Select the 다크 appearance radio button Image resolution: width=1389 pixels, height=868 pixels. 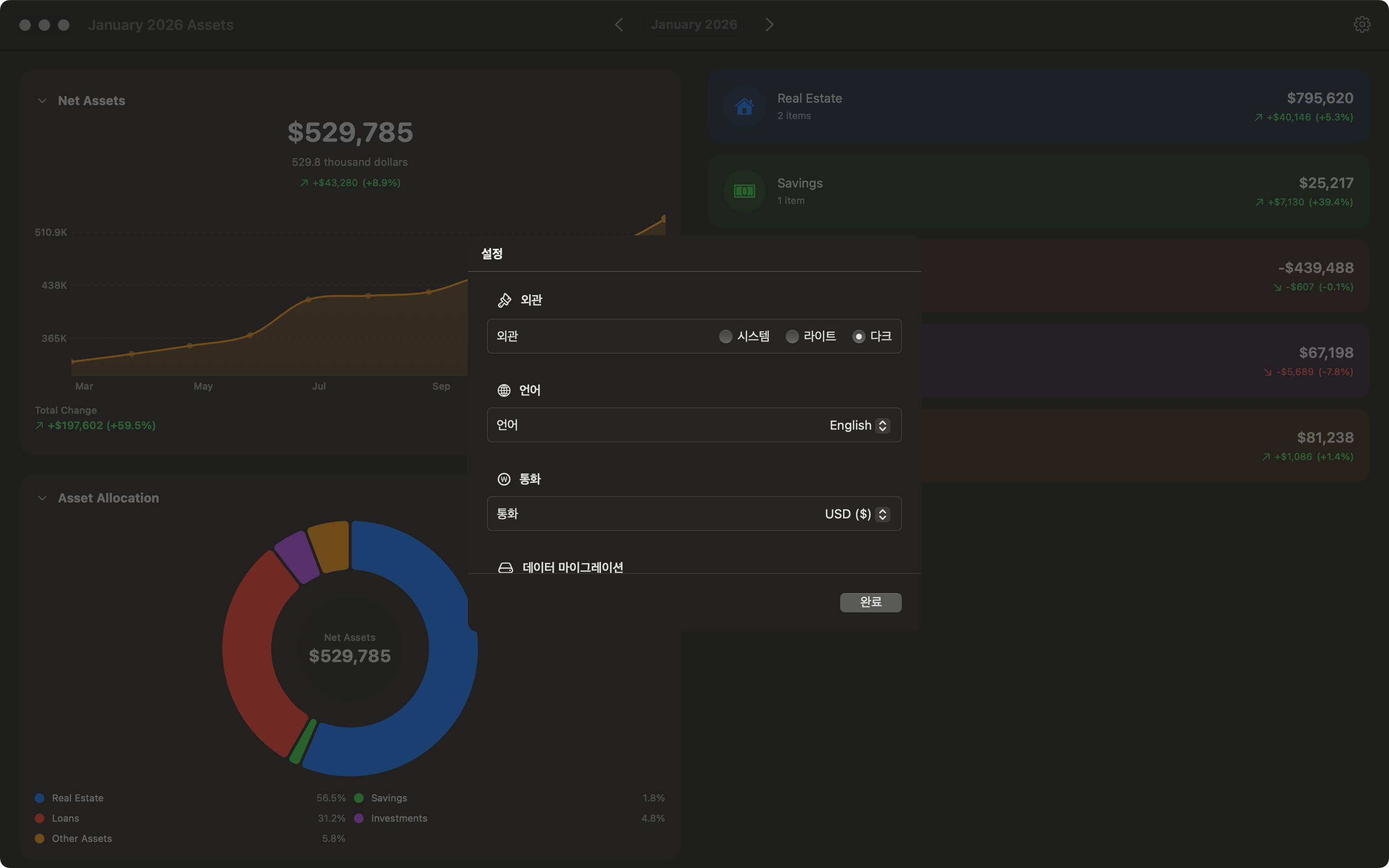[858, 337]
